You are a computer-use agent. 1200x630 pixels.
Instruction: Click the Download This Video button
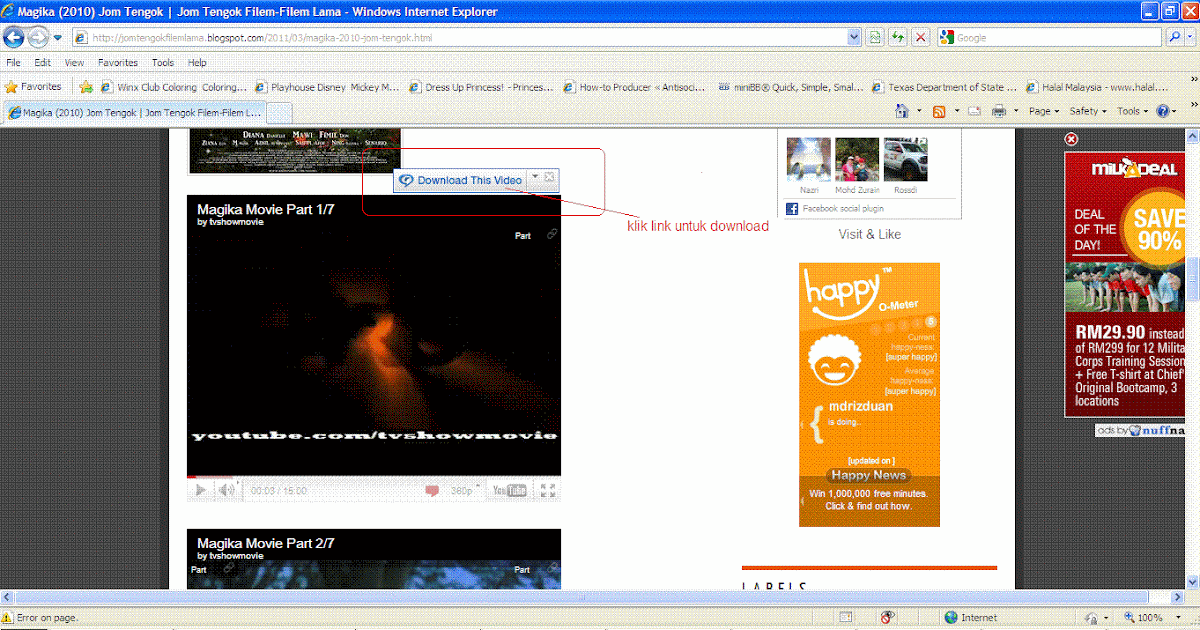pos(460,180)
